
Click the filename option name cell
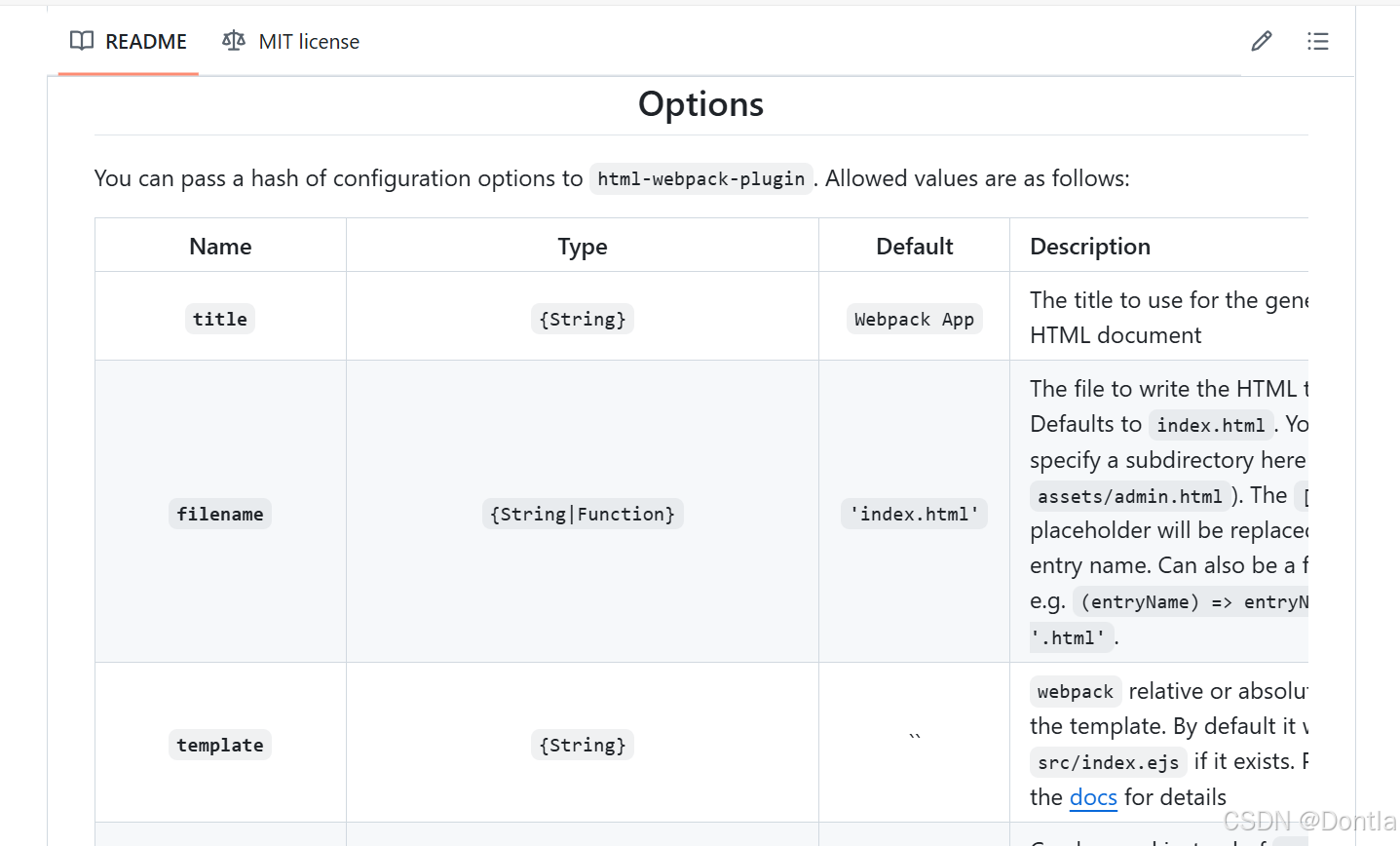tap(220, 514)
